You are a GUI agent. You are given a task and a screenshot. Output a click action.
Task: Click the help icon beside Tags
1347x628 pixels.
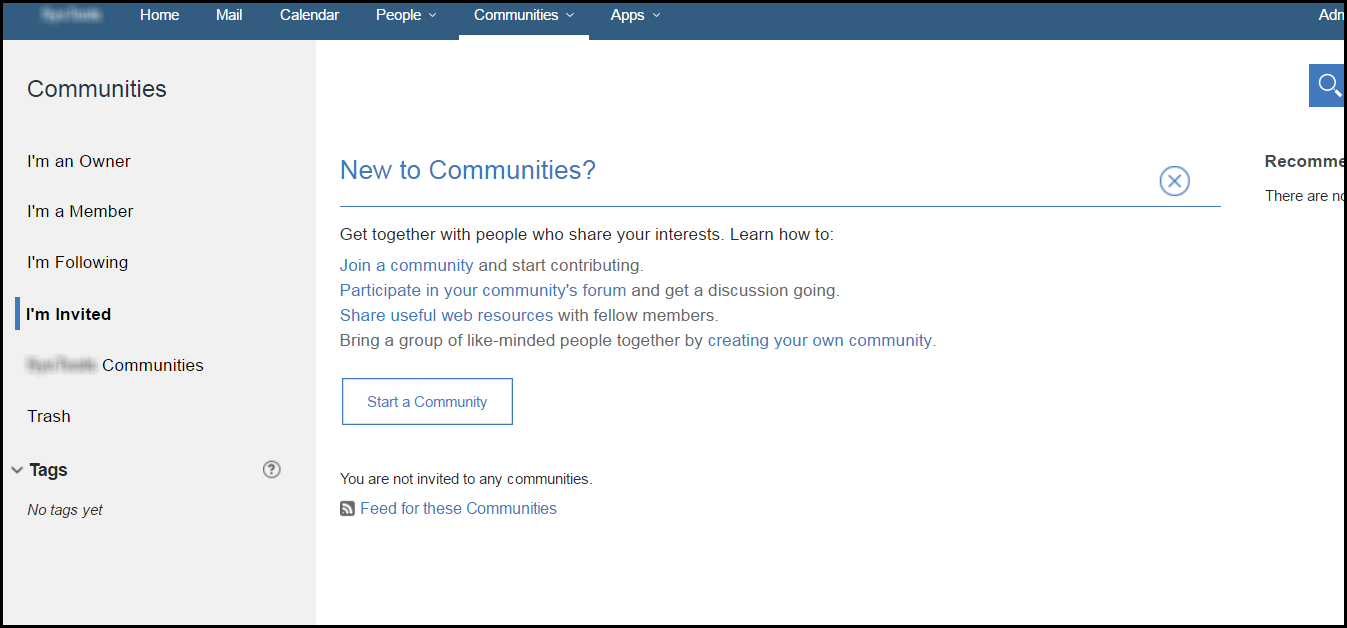[271, 469]
